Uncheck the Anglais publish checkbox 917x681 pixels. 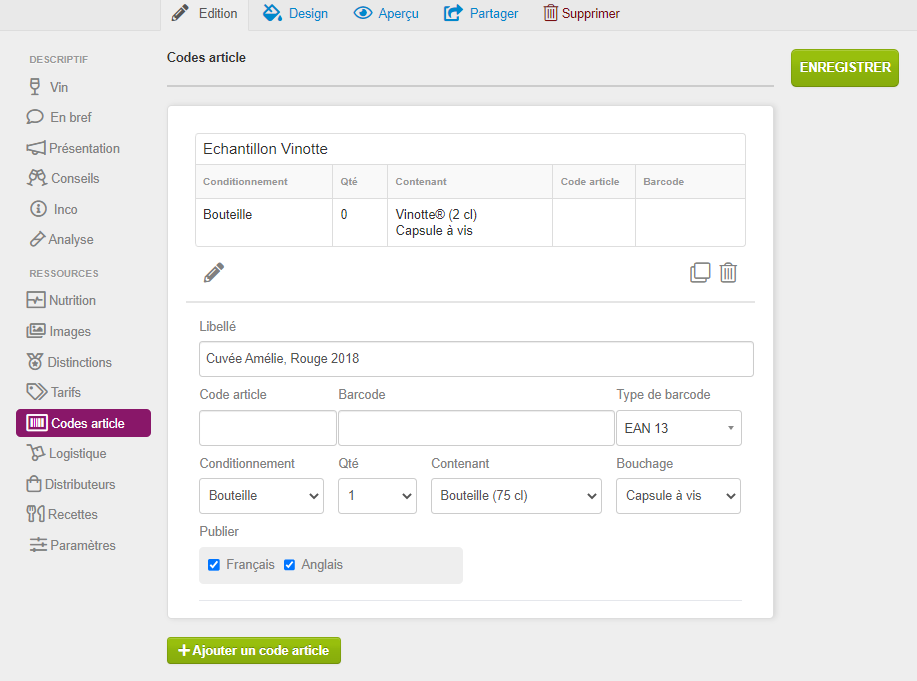point(290,565)
